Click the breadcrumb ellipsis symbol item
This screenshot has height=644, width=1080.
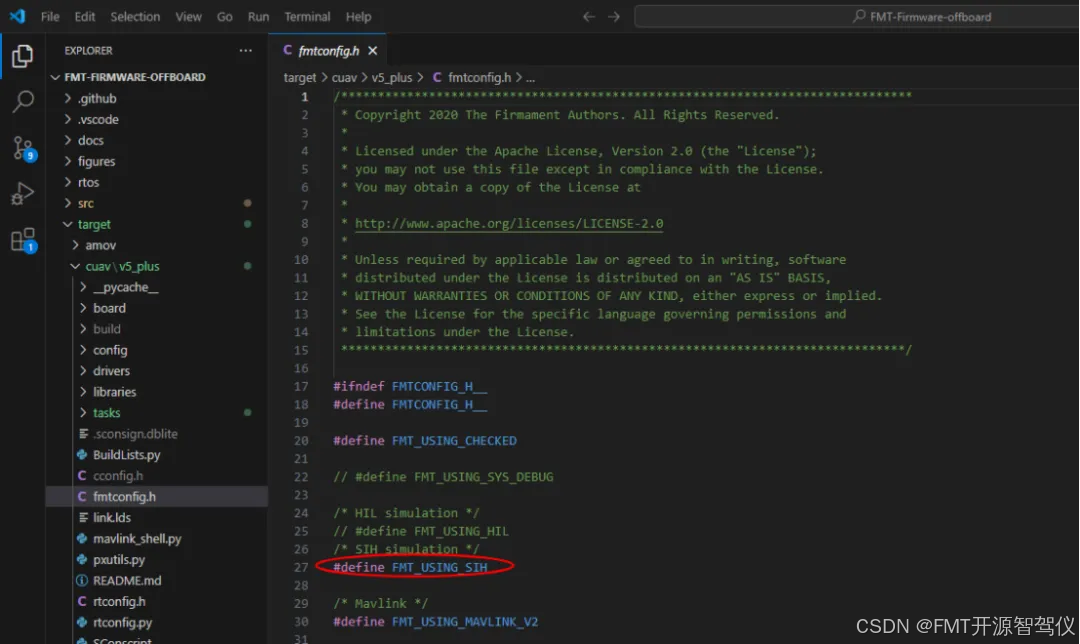pos(530,78)
